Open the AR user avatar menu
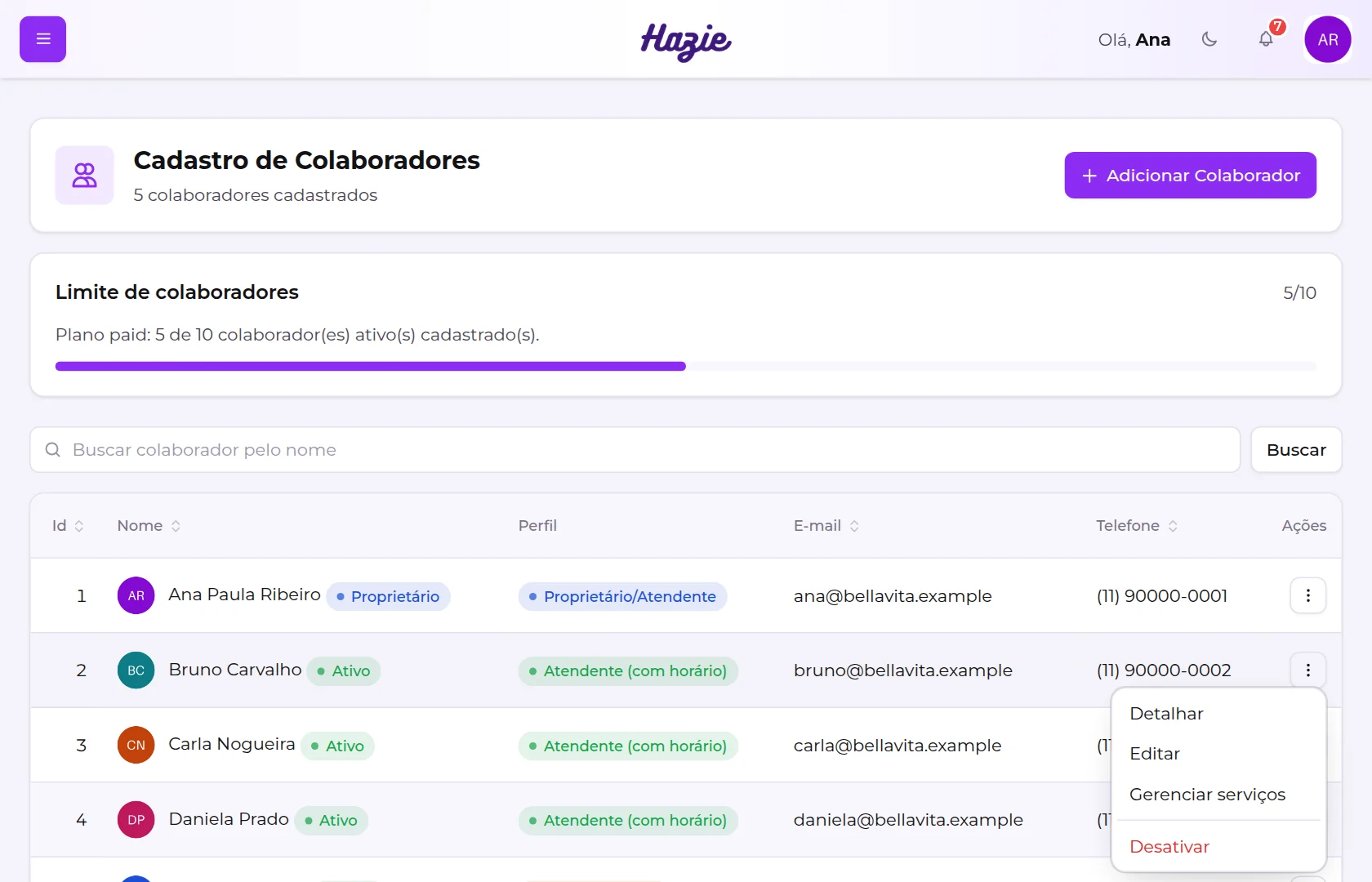Screen dimensions: 1372x882 pos(1328,39)
